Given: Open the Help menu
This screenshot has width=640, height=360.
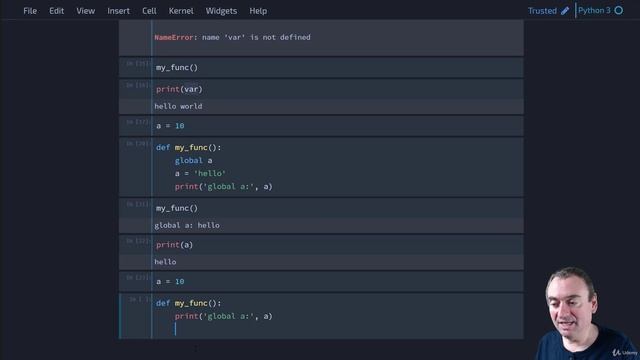Looking at the screenshot, I should (258, 11).
